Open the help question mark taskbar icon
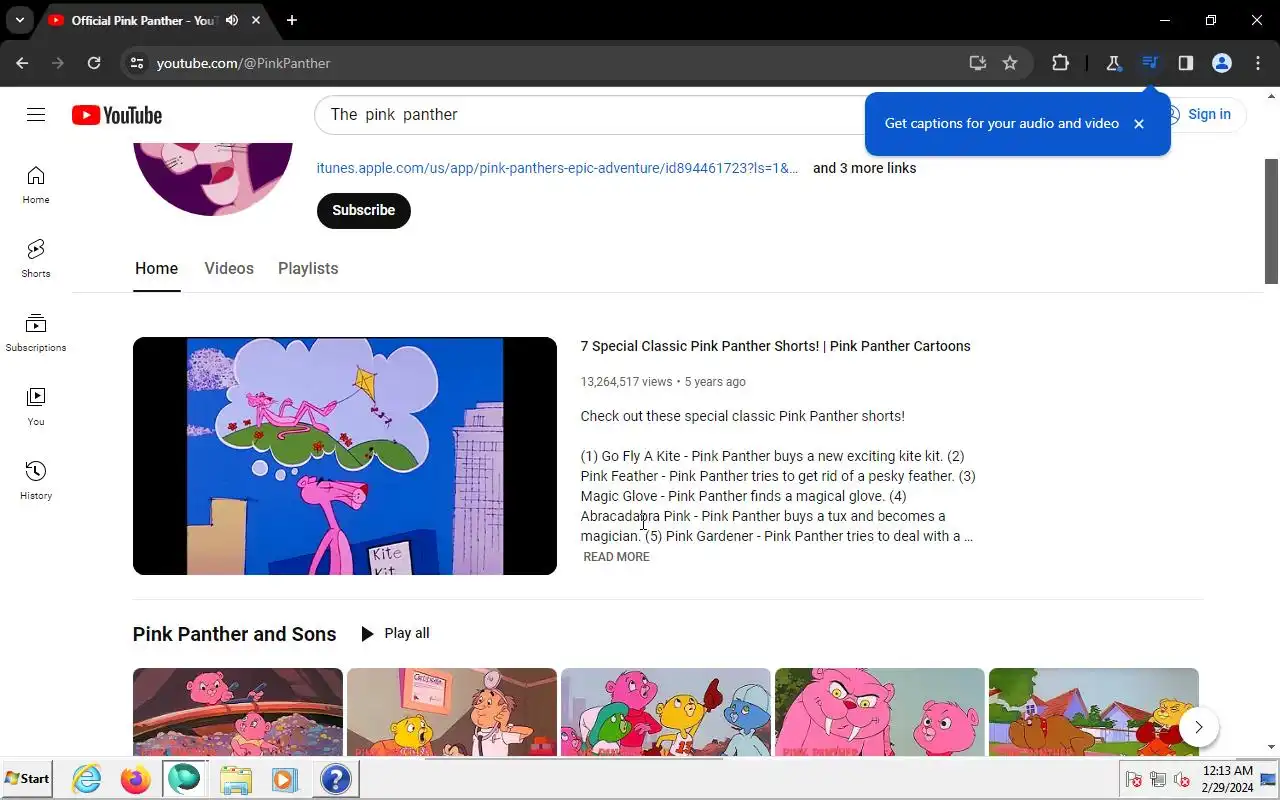This screenshot has height=800, width=1280. tap(335, 778)
